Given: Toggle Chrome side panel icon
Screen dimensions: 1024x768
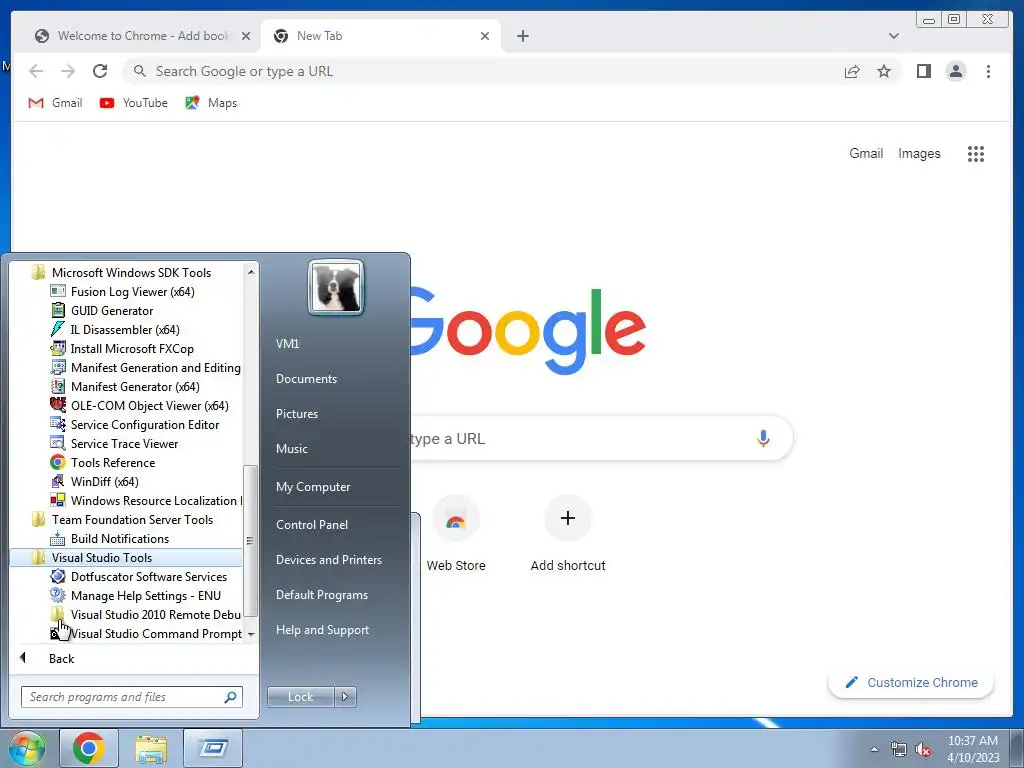Looking at the screenshot, I should pos(923,71).
